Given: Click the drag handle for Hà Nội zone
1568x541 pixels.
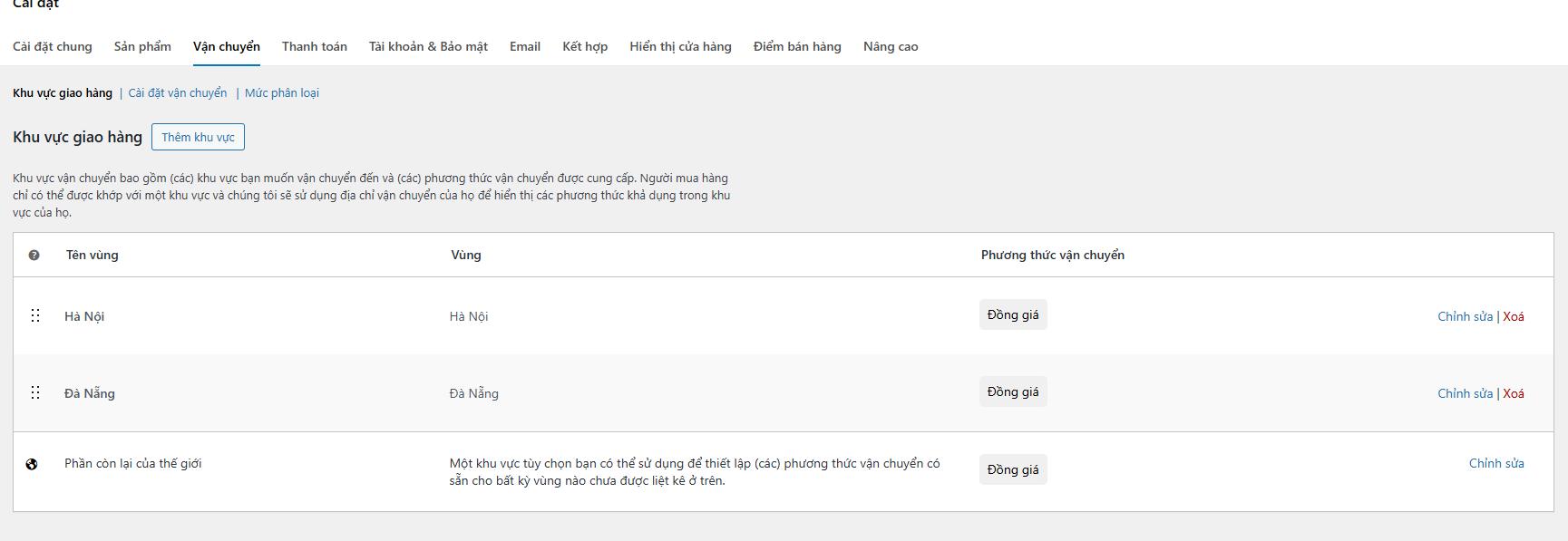Looking at the screenshot, I should pos(35,315).
